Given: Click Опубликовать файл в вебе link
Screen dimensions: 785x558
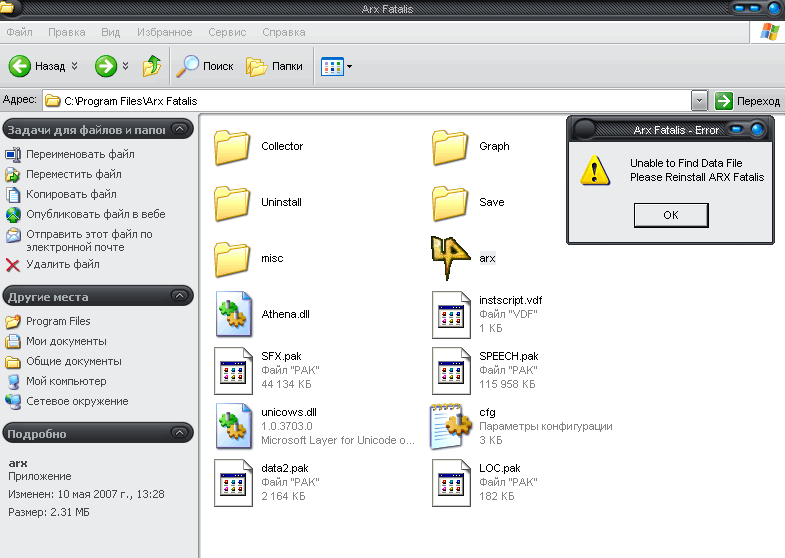Looking at the screenshot, I should (96, 214).
